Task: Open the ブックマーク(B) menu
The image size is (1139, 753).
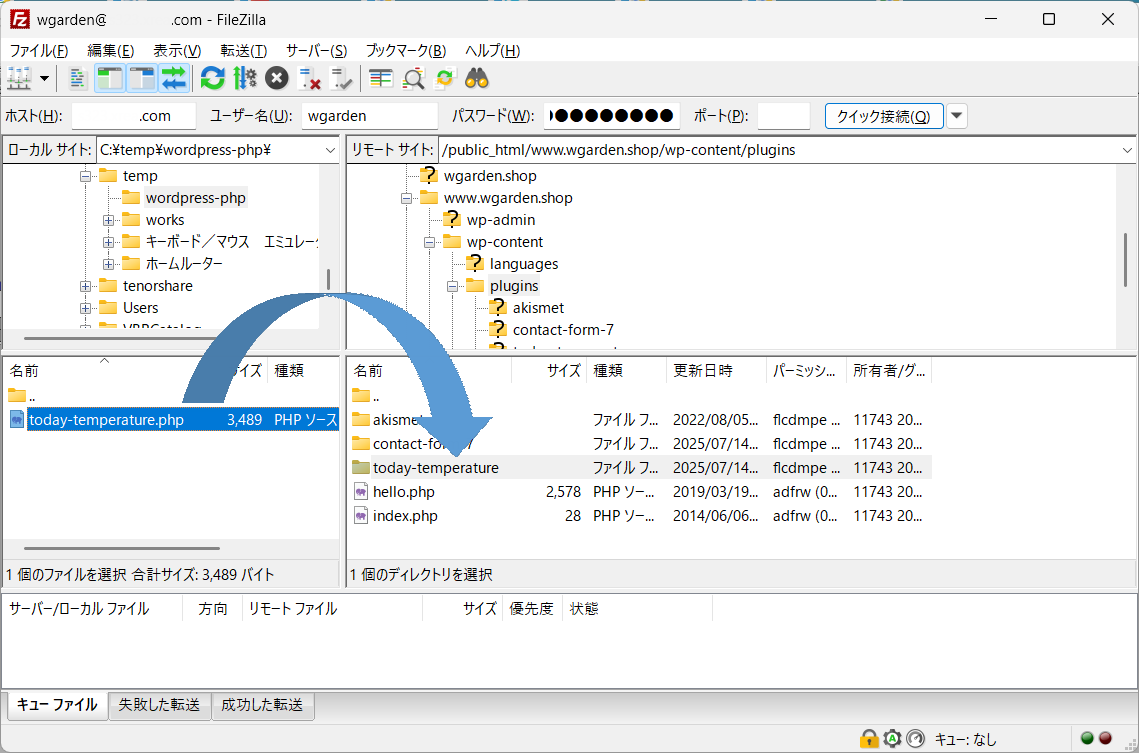Action: [x=405, y=51]
